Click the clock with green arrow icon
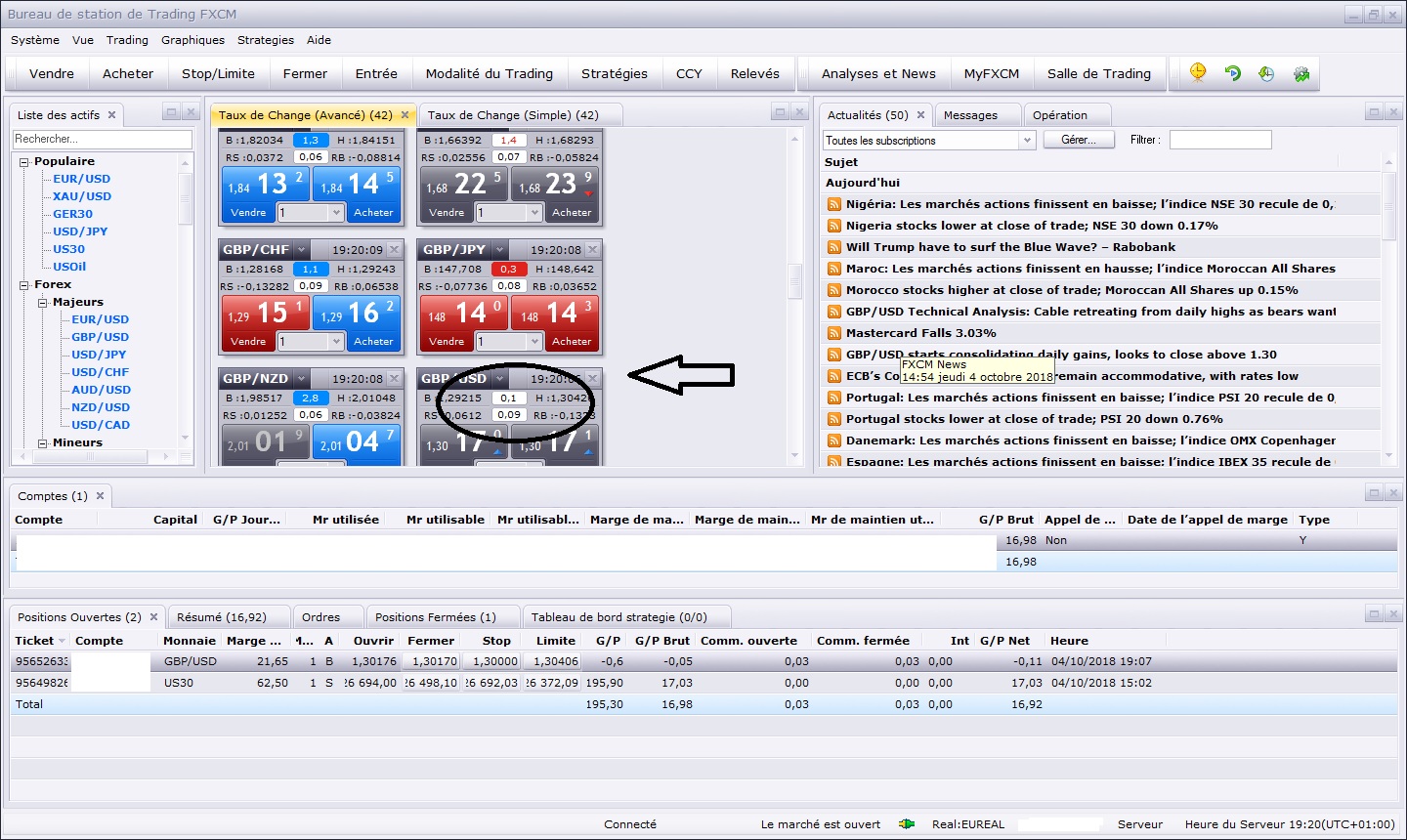The height and width of the screenshot is (840, 1407). 1266,73
